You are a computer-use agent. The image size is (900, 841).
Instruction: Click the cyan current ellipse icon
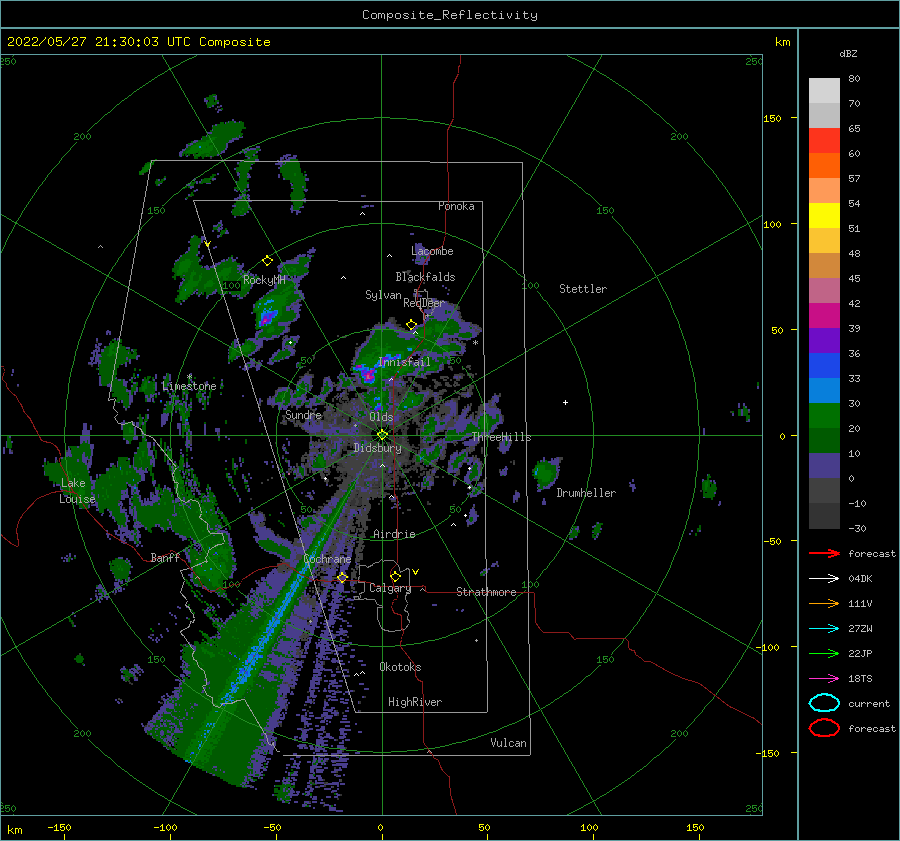pyautogui.click(x=824, y=703)
